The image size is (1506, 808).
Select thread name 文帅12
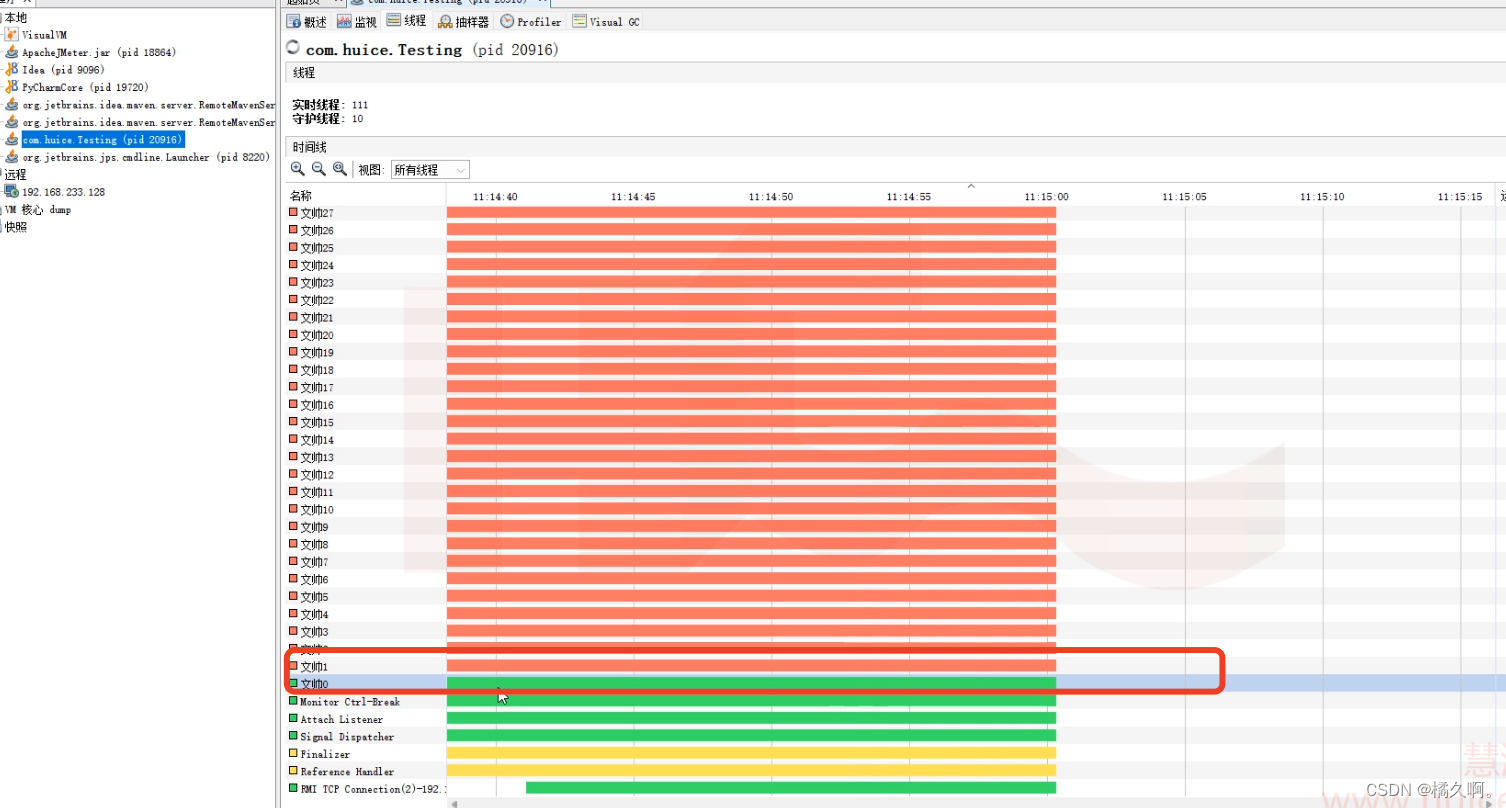[317, 475]
